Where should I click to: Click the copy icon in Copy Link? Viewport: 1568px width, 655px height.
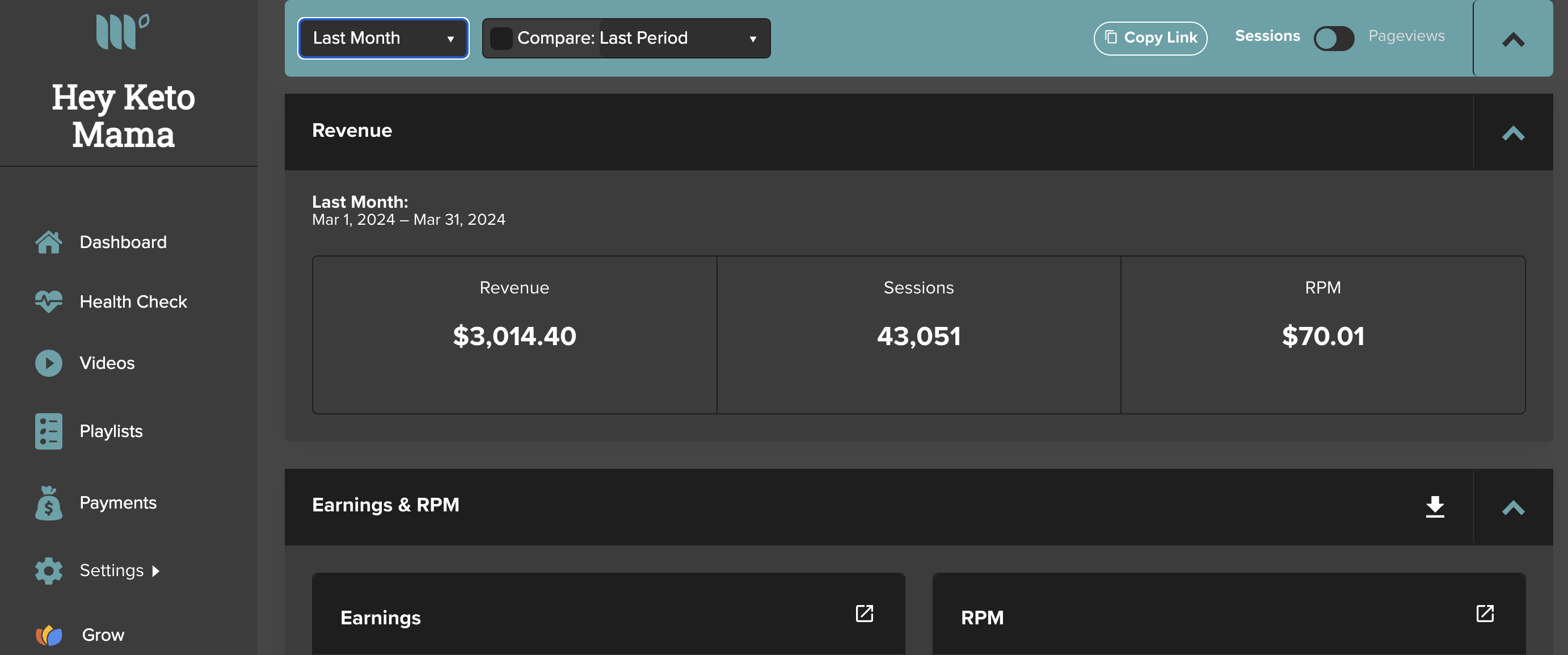(x=1111, y=37)
